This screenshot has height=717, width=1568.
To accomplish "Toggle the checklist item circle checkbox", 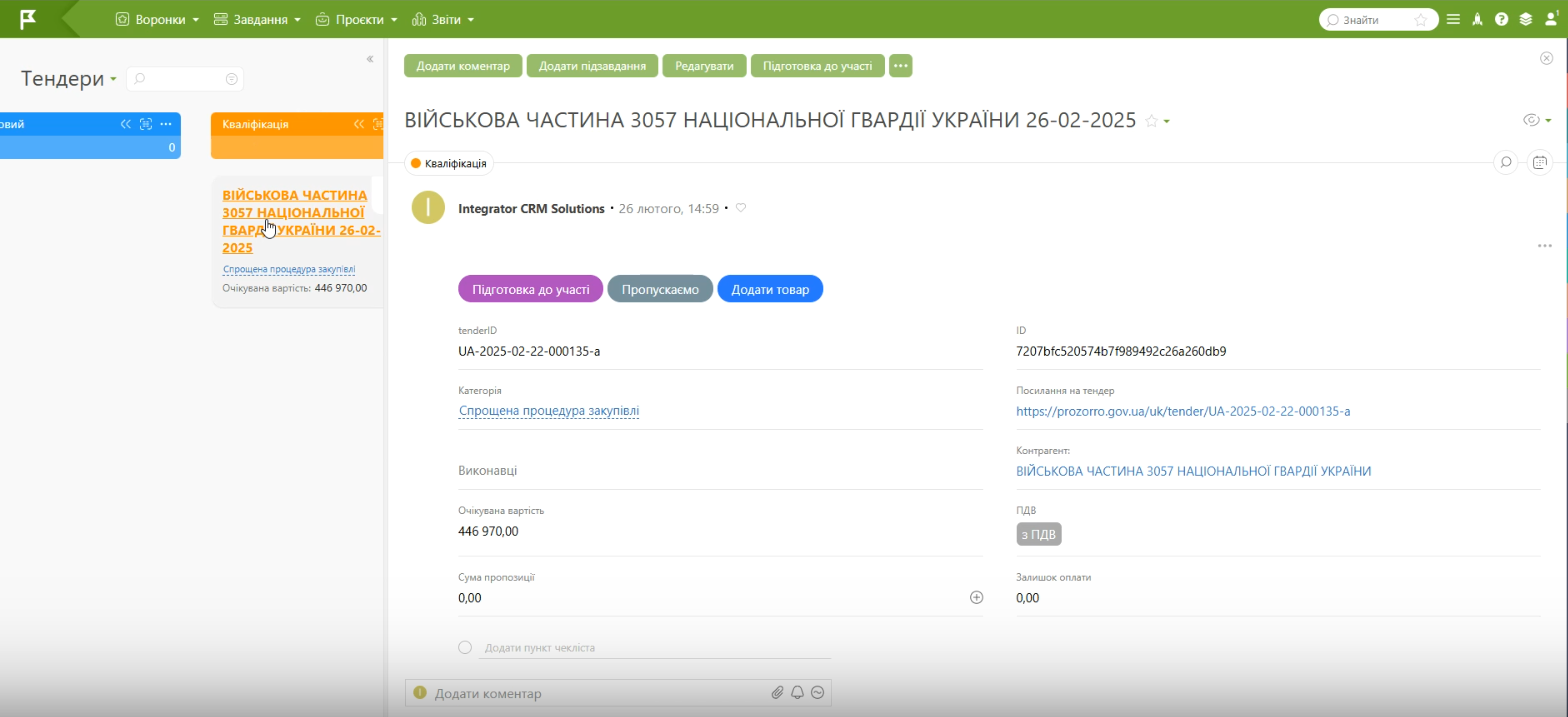I will (x=465, y=647).
